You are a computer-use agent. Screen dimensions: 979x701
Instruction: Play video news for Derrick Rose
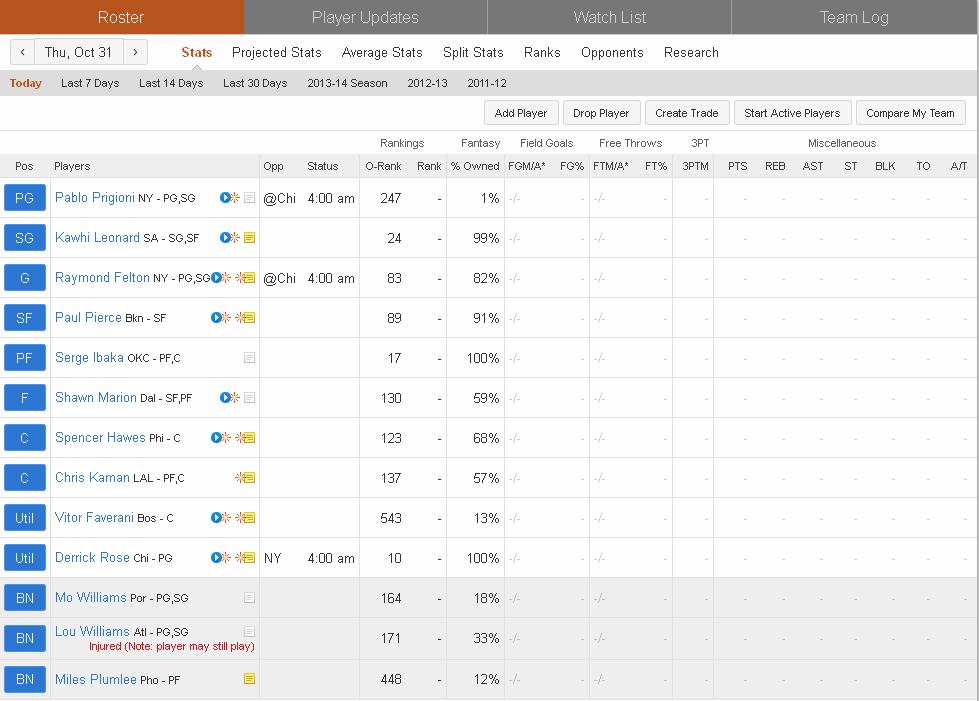(217, 557)
